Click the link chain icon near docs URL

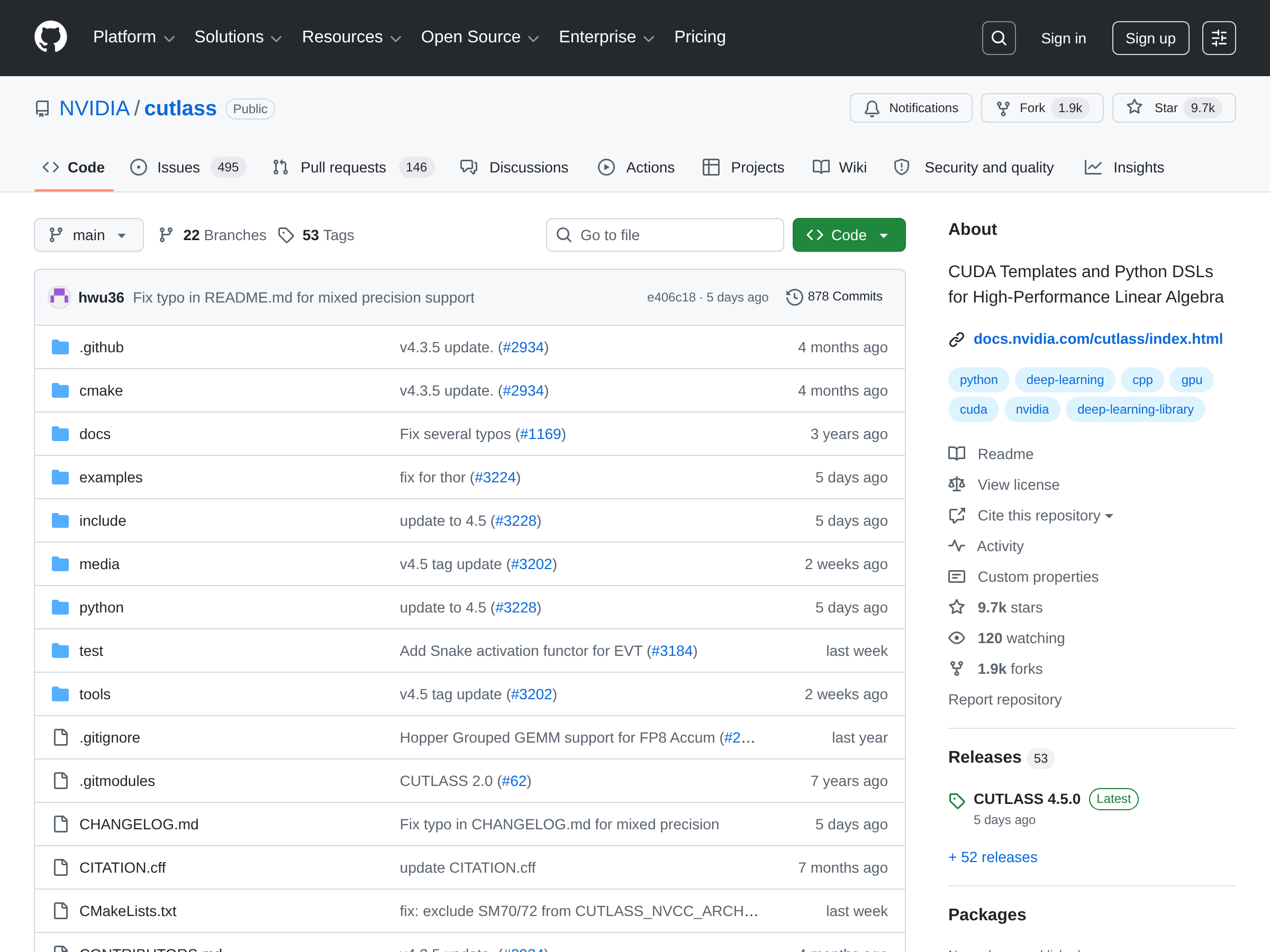pos(957,340)
